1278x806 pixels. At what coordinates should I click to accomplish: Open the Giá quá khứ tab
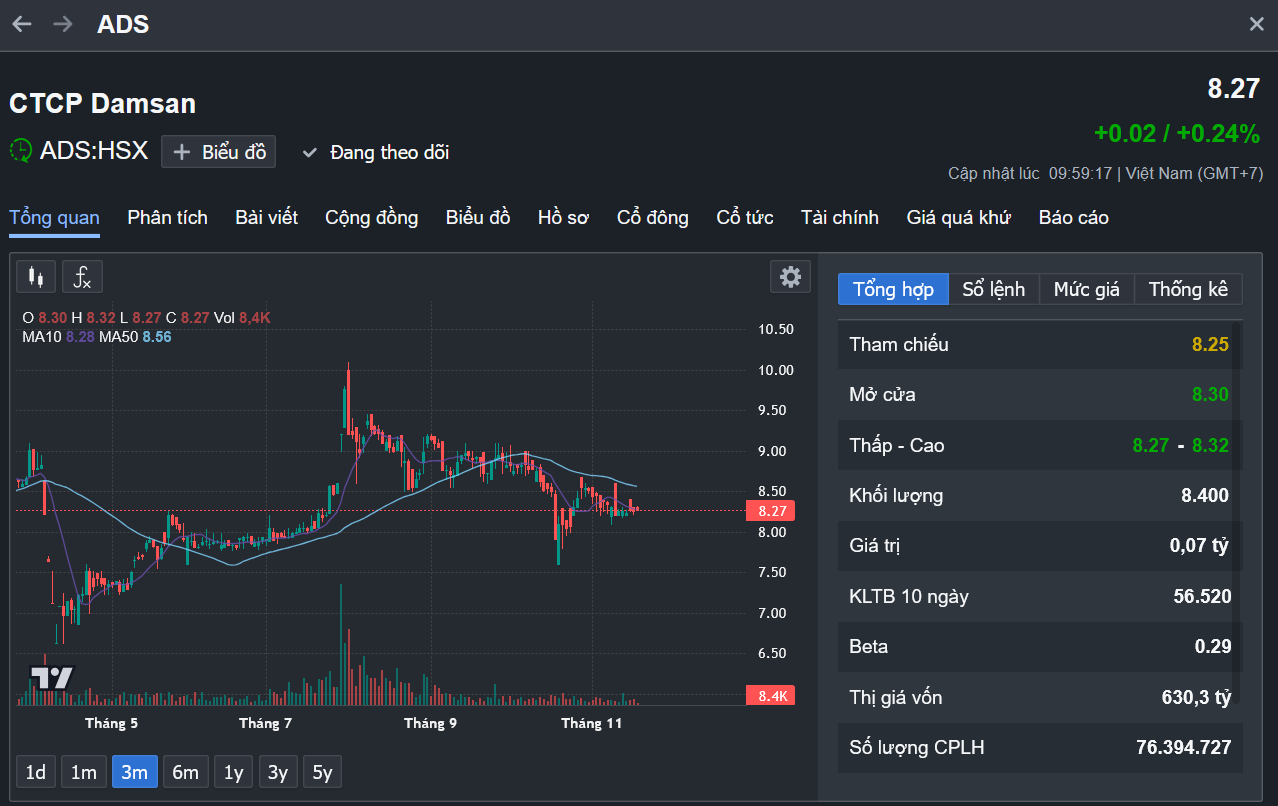[x=959, y=217]
